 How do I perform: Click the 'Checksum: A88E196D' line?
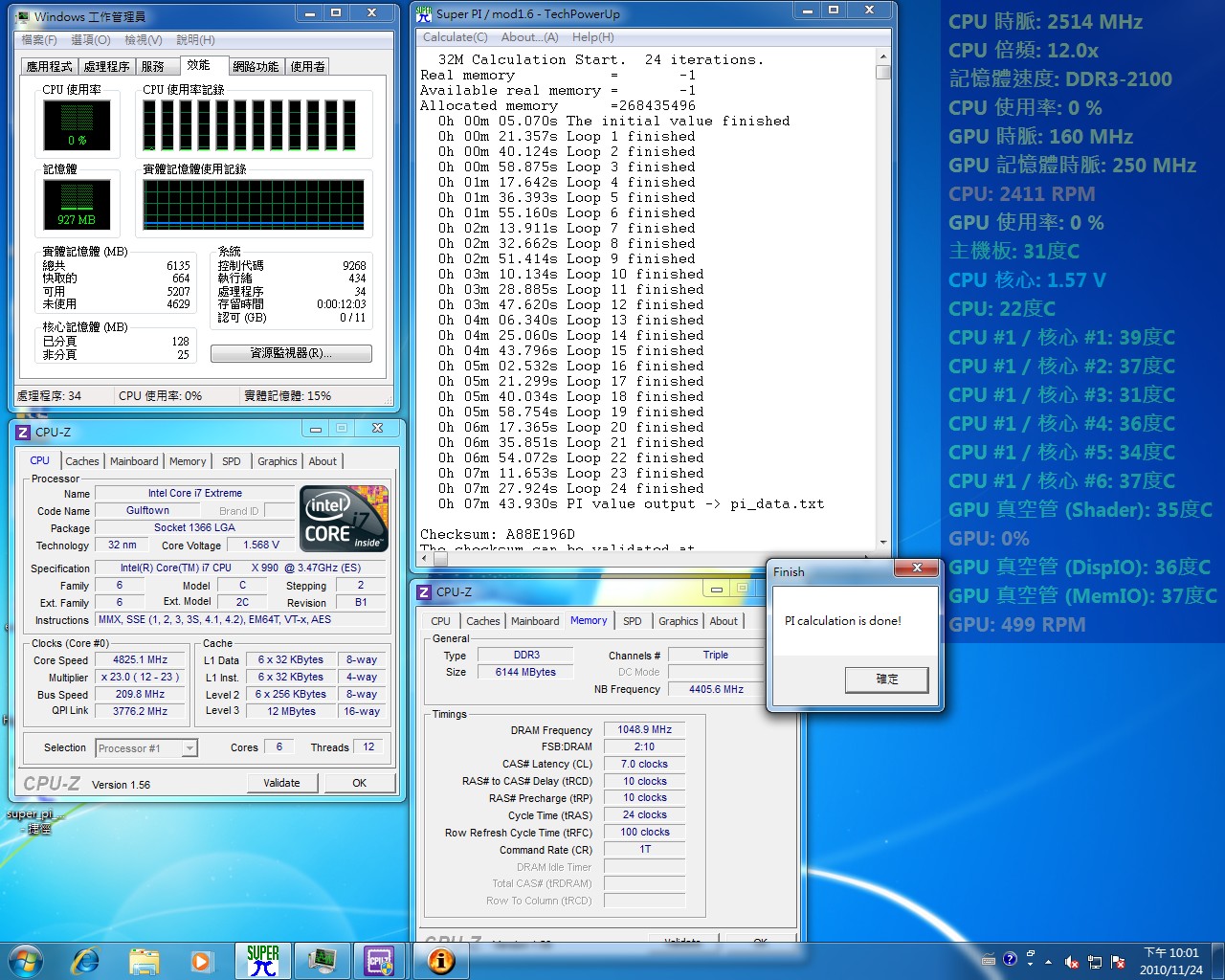[x=498, y=534]
